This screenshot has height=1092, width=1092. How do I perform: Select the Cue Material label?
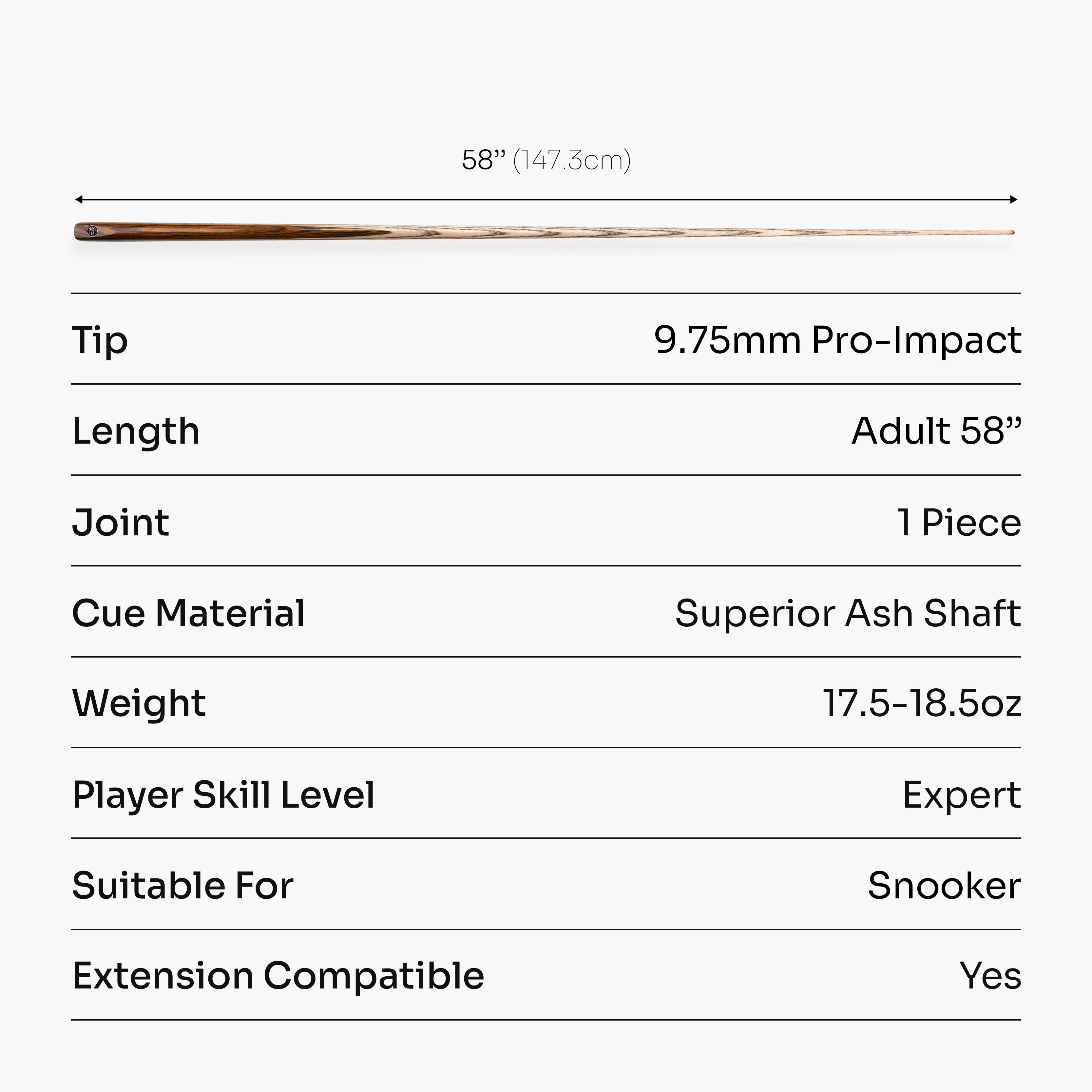(x=189, y=613)
